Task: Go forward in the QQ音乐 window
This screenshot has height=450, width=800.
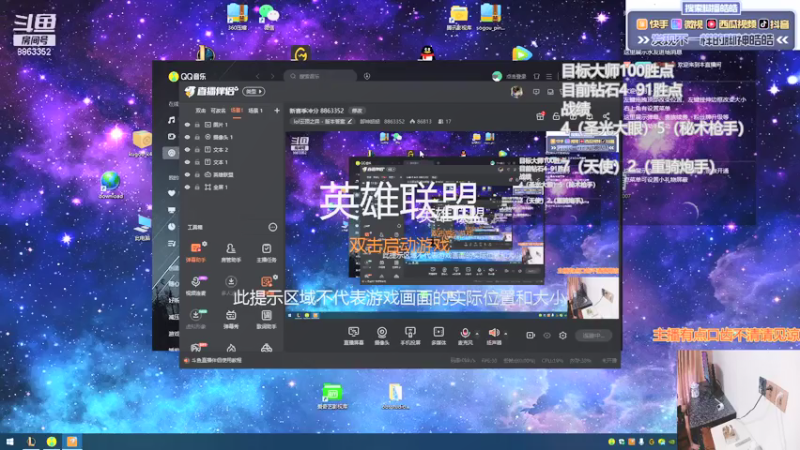Action: (272, 76)
